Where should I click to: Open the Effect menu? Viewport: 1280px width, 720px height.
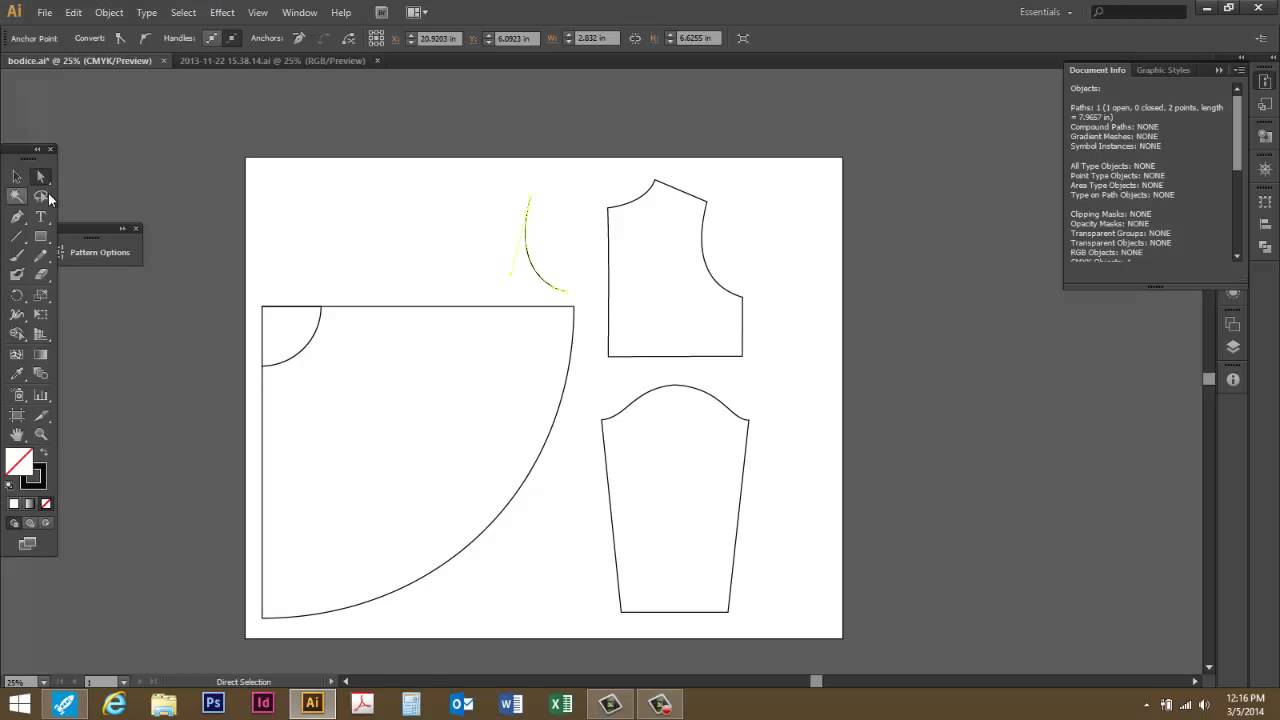[x=222, y=12]
